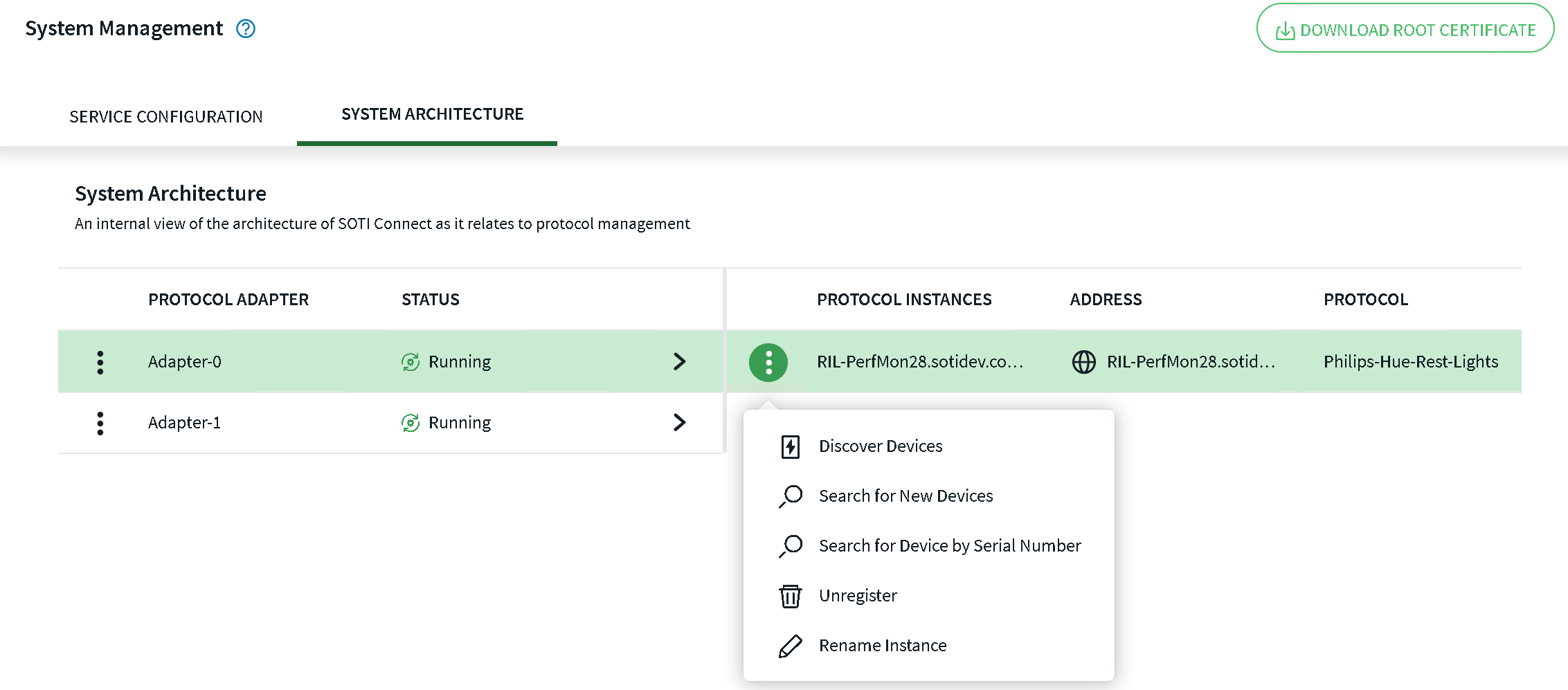Switch to the Service Configuration tab
Screen dimensions: 1568x690
(x=166, y=116)
